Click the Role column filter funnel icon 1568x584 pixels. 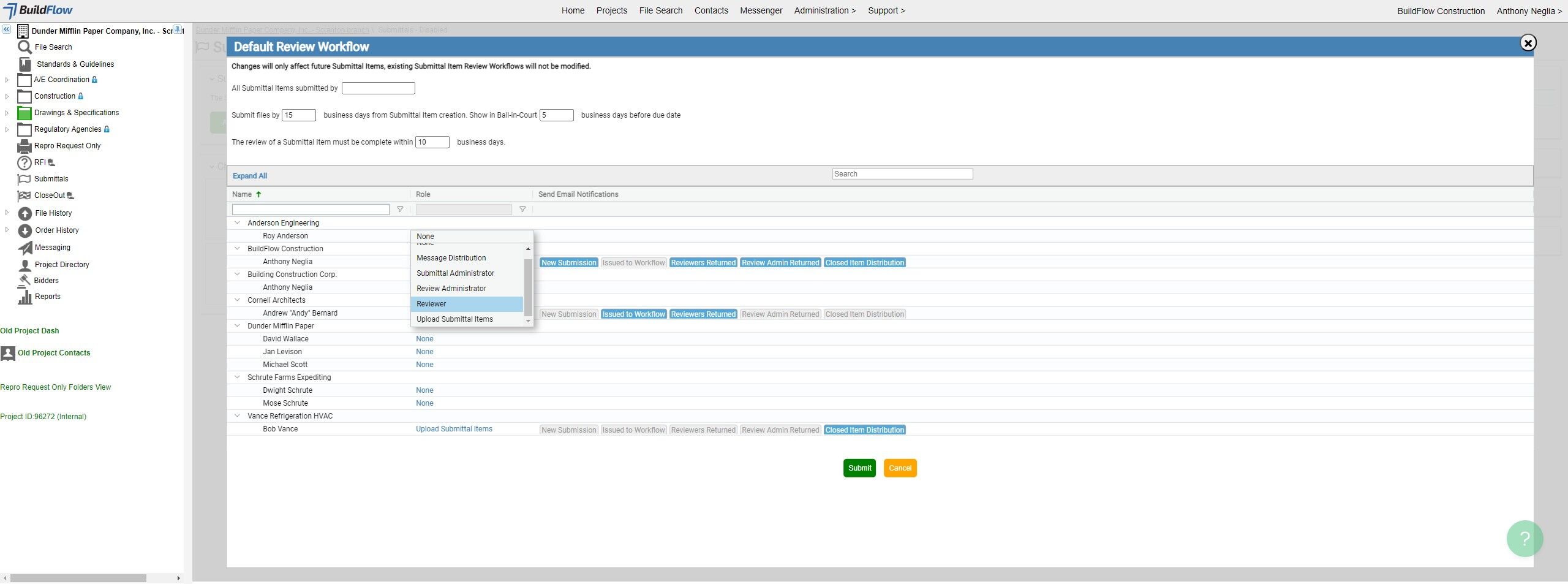pos(522,210)
